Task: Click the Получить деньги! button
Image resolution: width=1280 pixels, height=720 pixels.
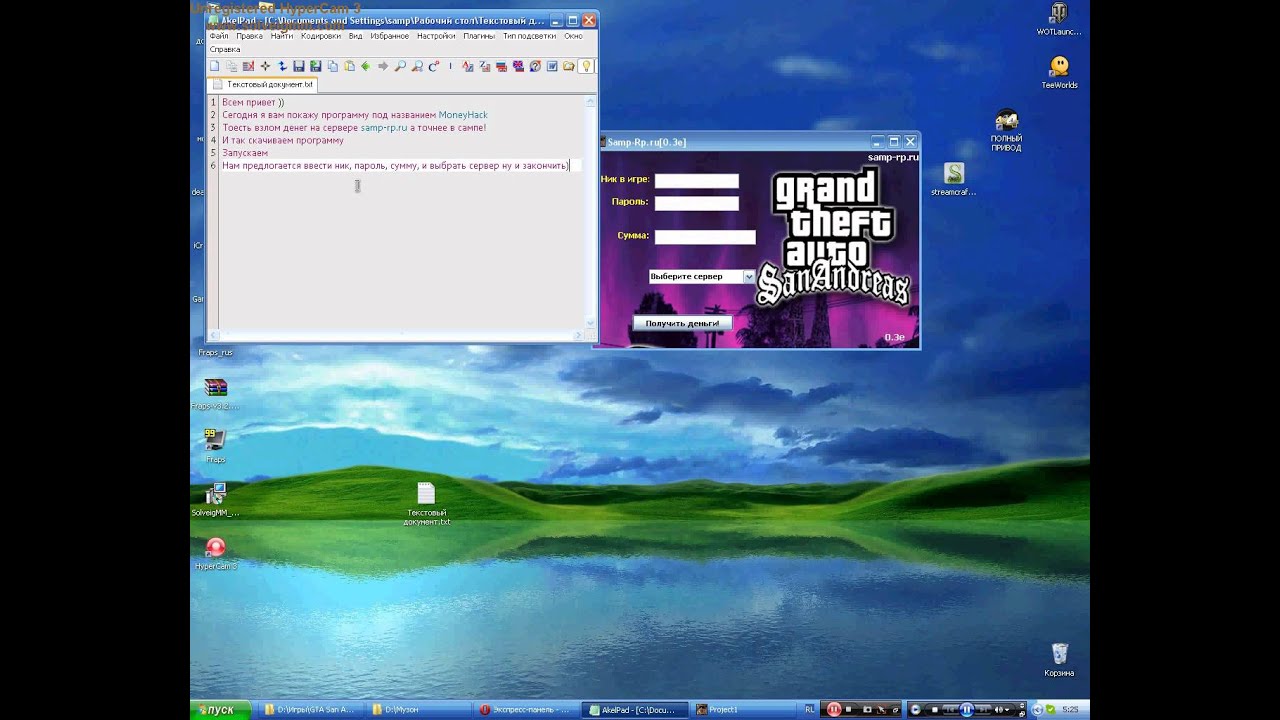Action: tap(682, 323)
